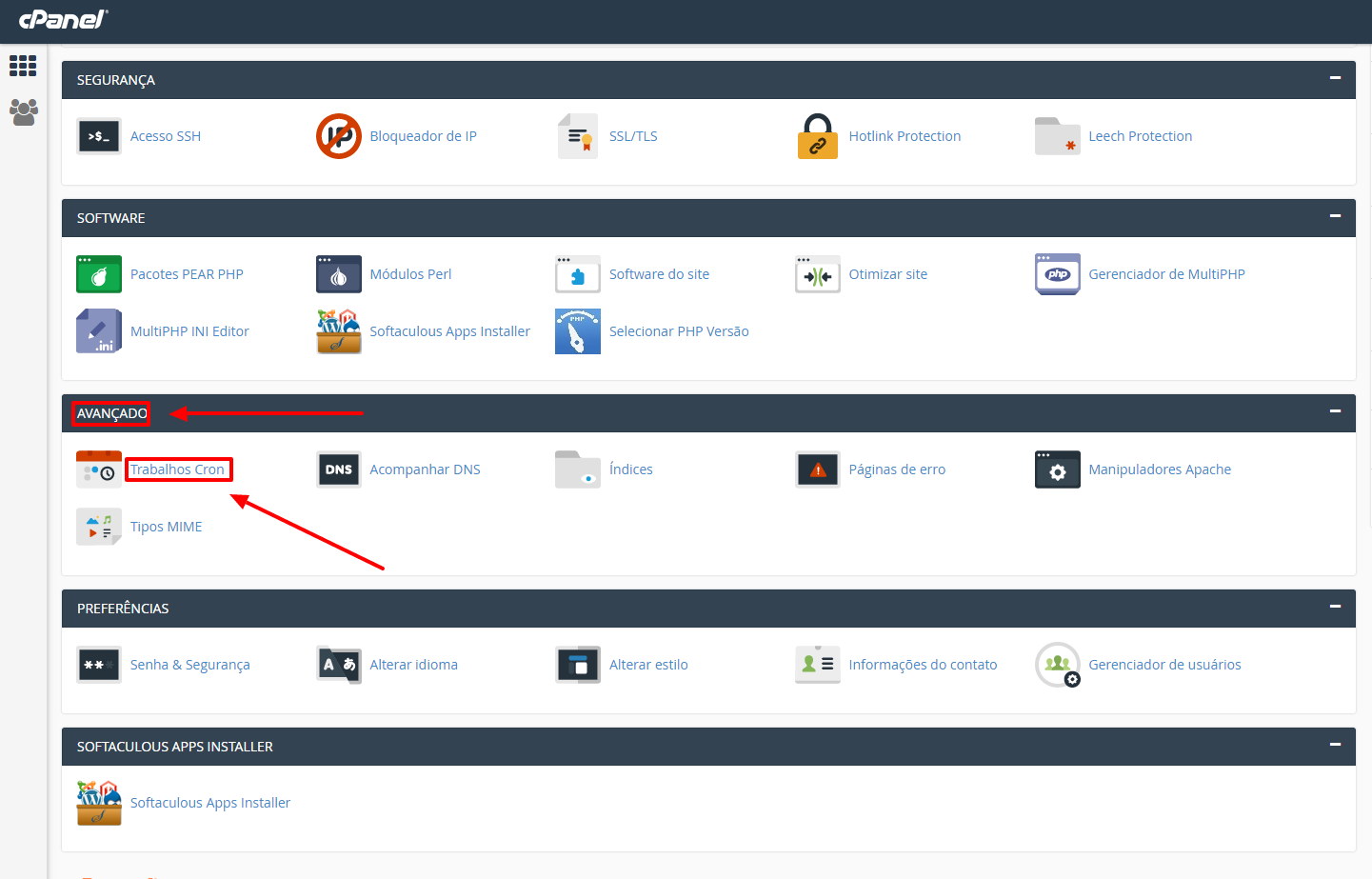Screen dimensions: 1372x879
Task: Click the Acompanhar DNS icon
Action: [338, 469]
